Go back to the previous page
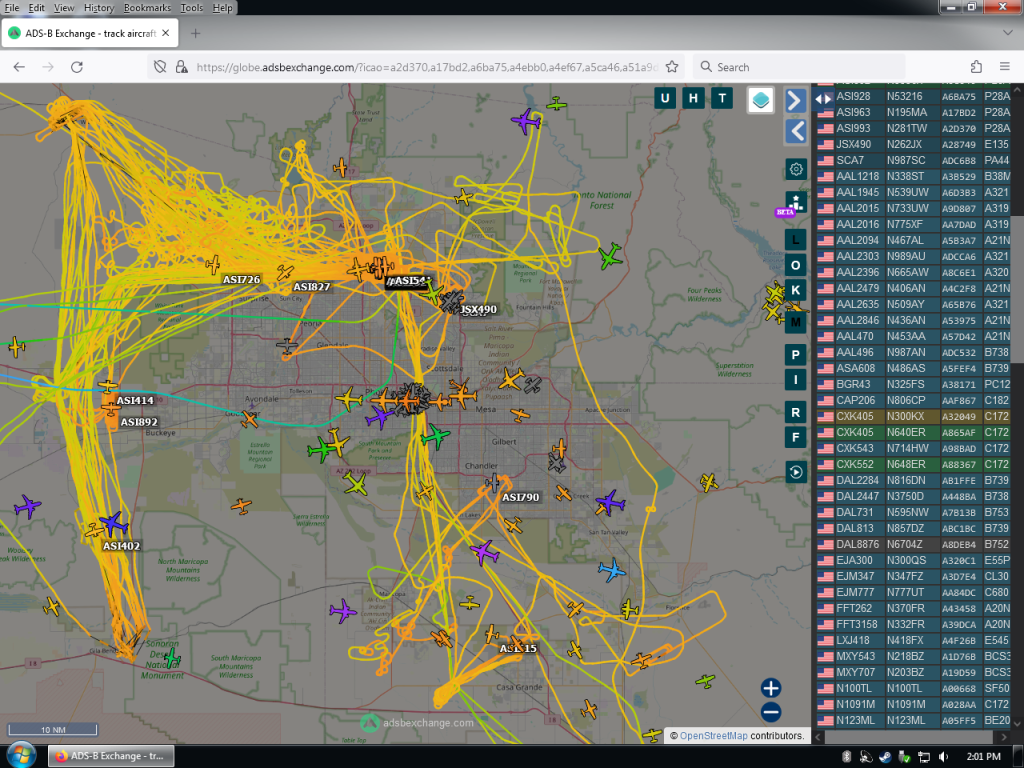The image size is (1024, 768). (x=19, y=67)
